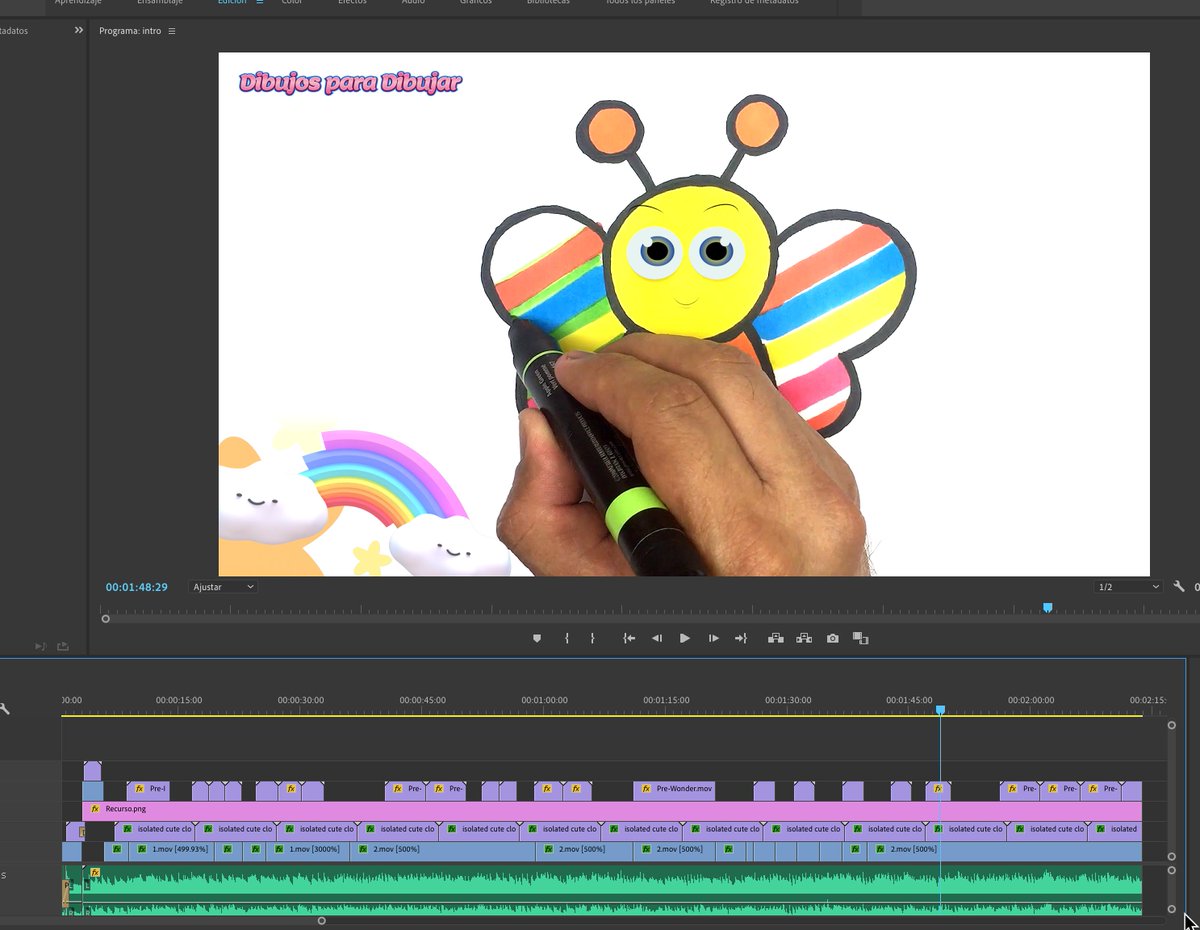Click timeline ruler at 00:01:00:00
1200x930 pixels.
(x=543, y=701)
